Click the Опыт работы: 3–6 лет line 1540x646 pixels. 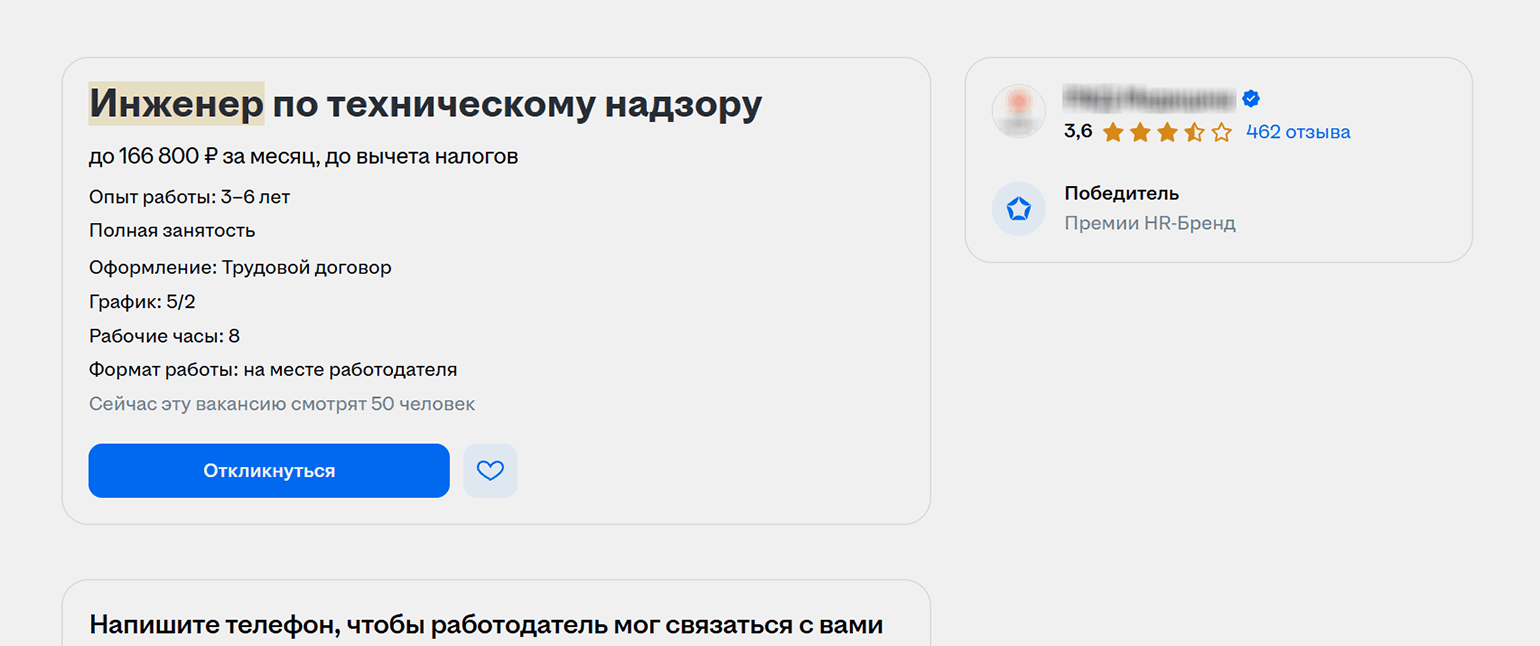click(x=189, y=197)
